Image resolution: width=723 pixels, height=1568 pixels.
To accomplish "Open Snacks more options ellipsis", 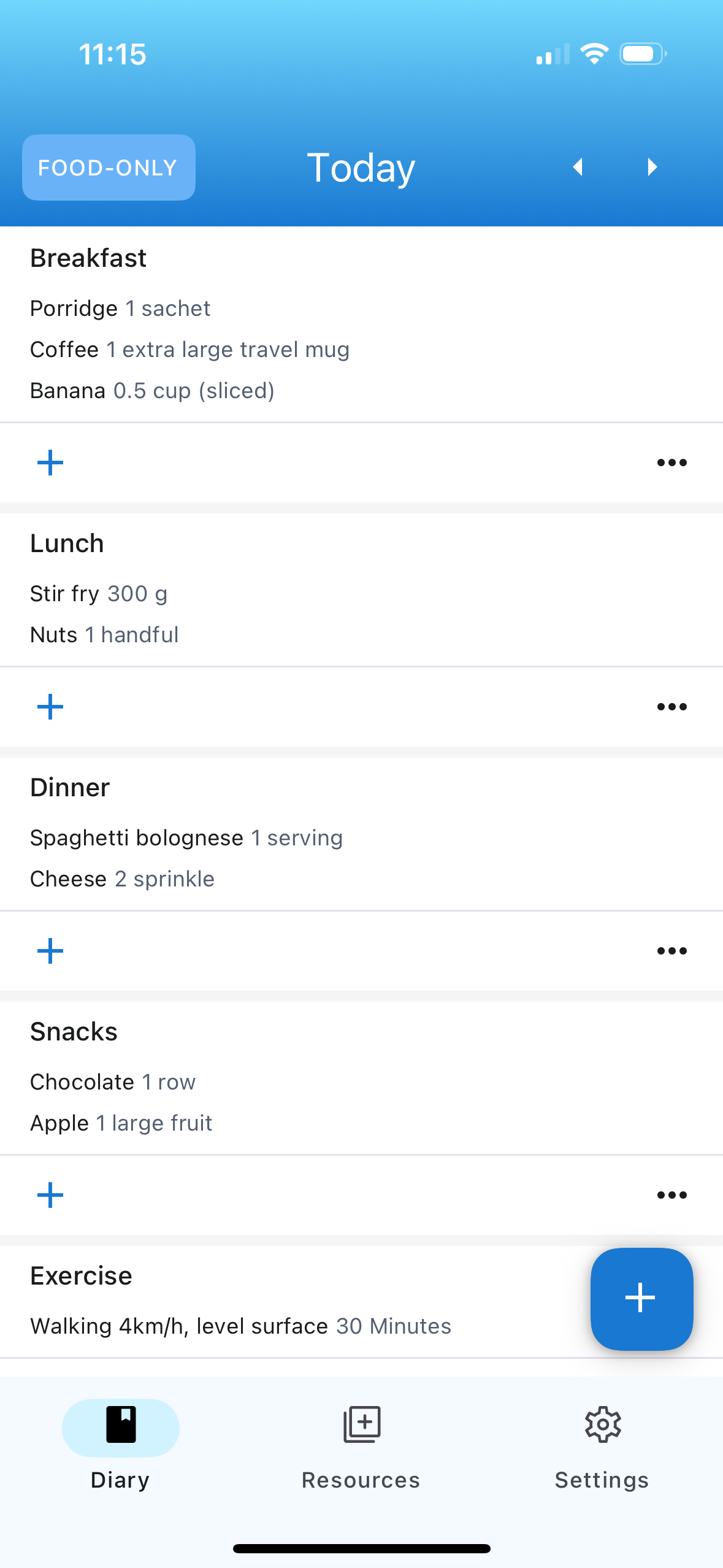I will coord(671,1195).
